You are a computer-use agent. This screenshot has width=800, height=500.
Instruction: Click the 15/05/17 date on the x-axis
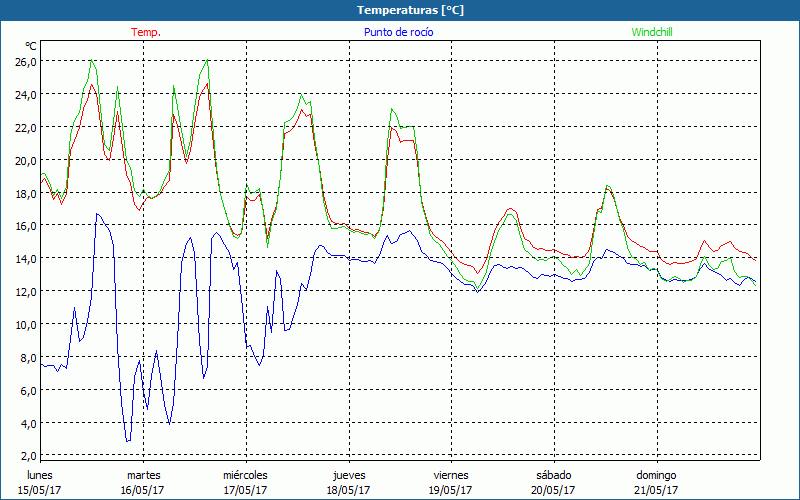(40, 490)
